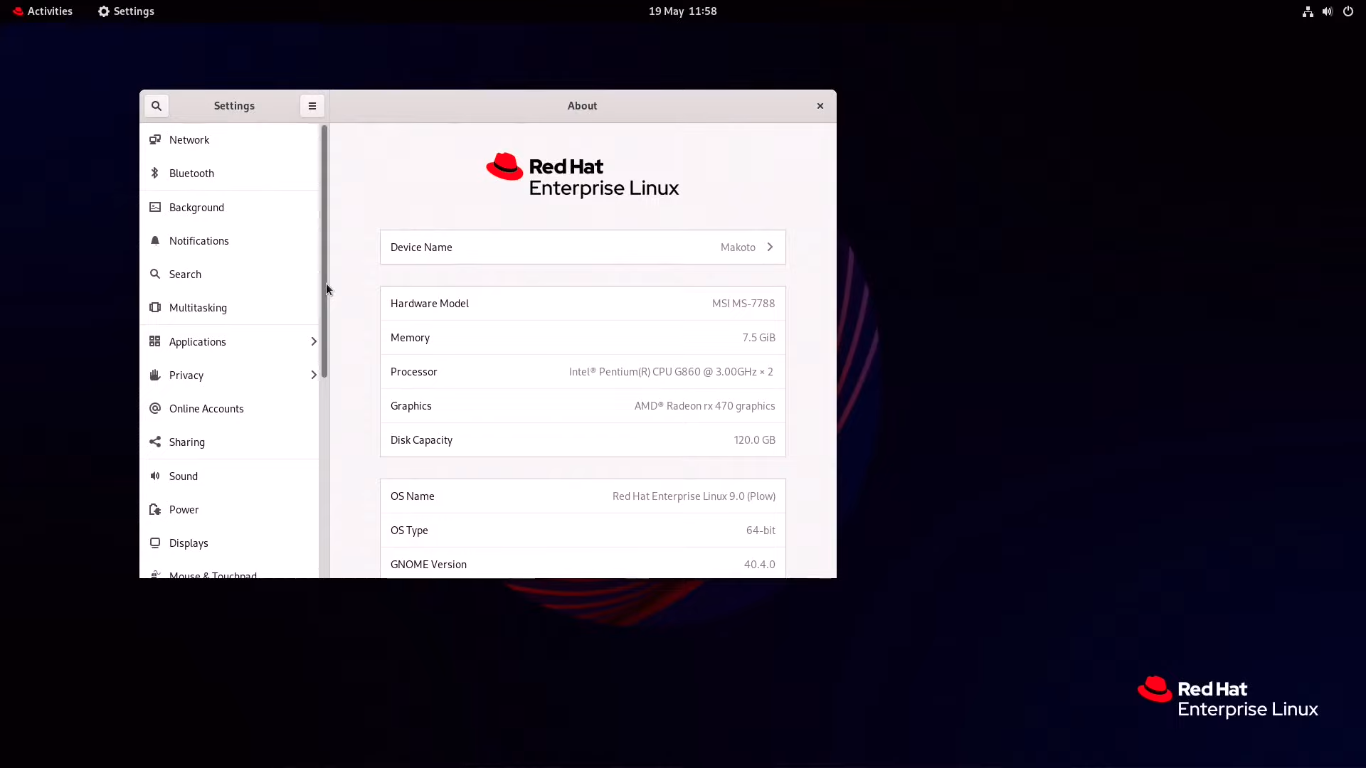
Task: Select Notifications in the sidebar
Action: pos(230,241)
